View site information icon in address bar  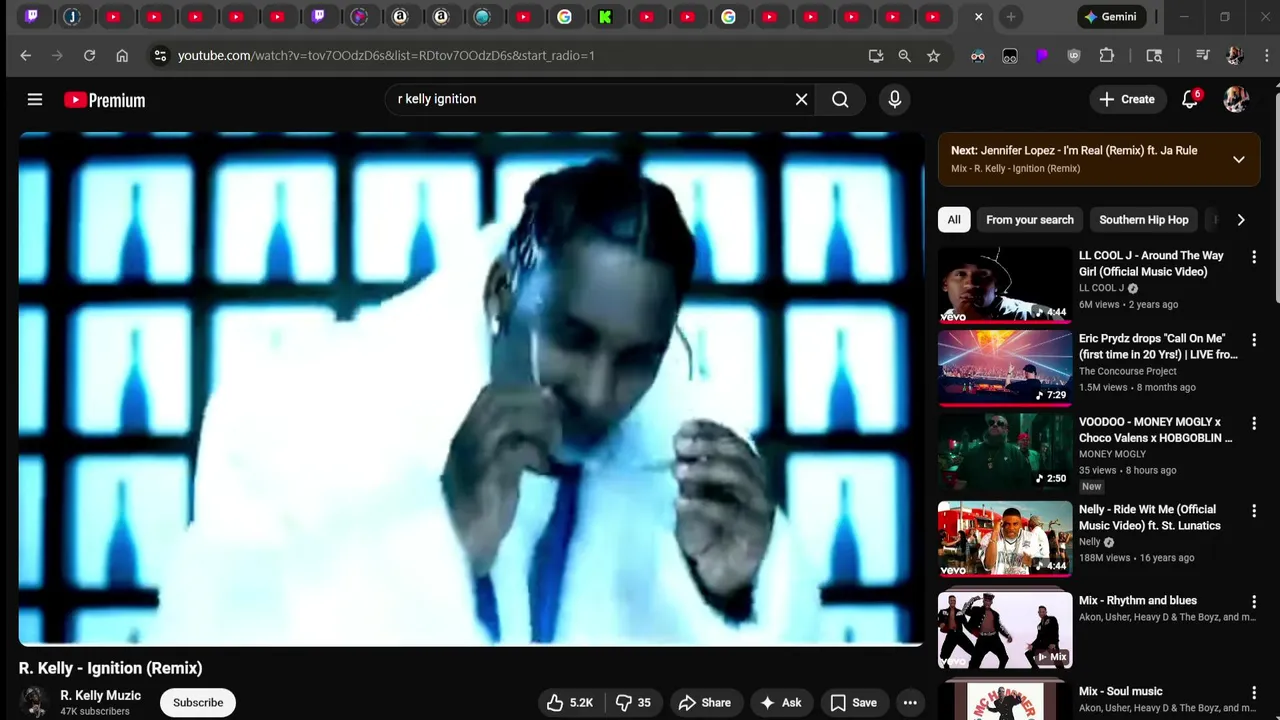coord(160,55)
